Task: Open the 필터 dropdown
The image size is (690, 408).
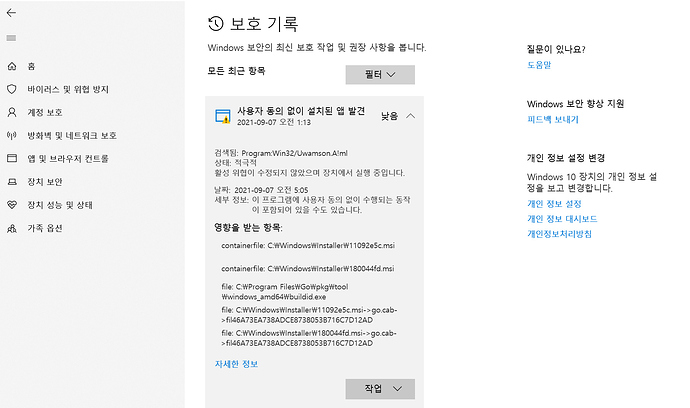Action: point(380,75)
